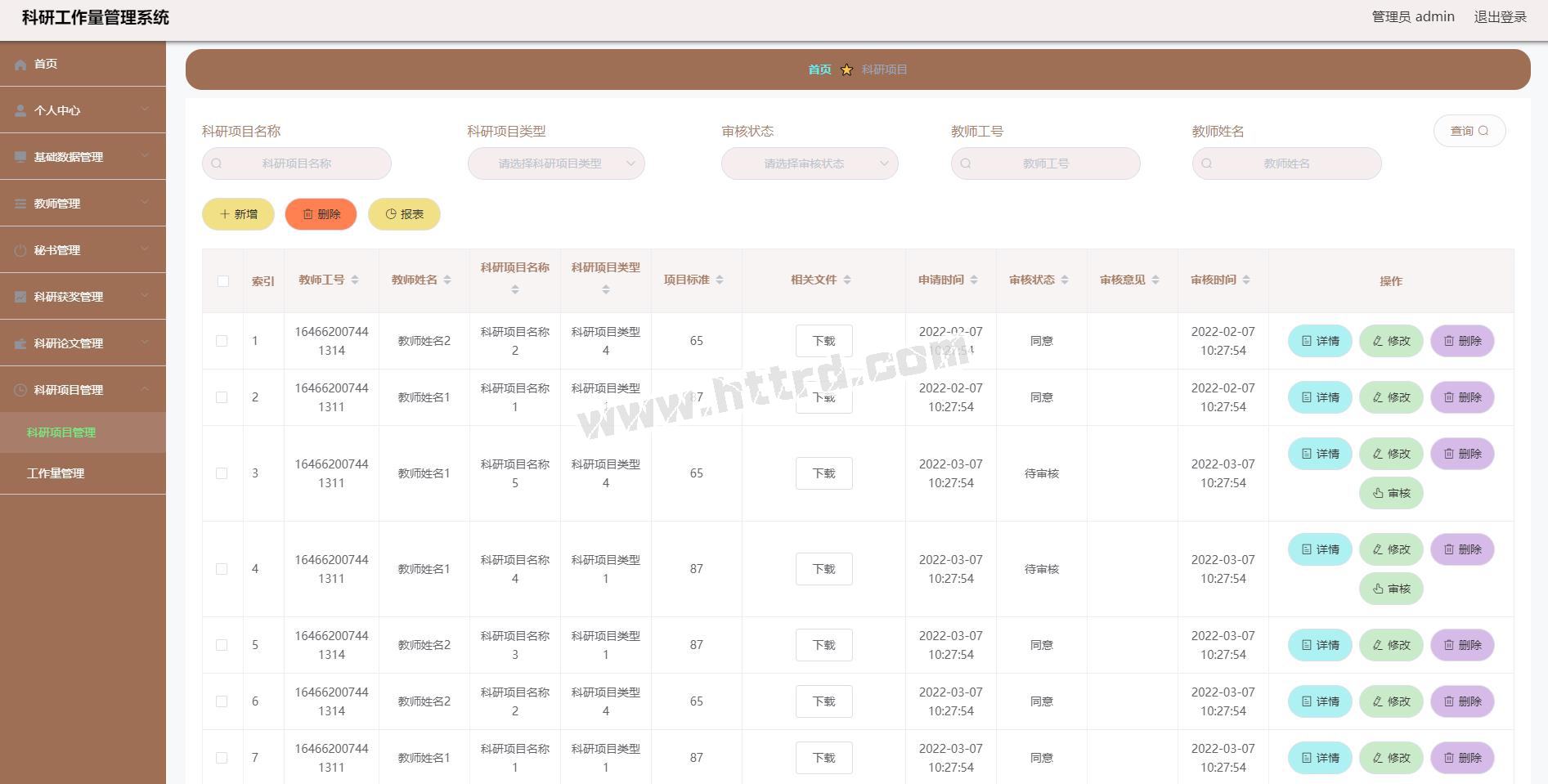Sort by 科研项目类型 column arrows
This screenshot has width=1548, height=784.
click(x=606, y=289)
